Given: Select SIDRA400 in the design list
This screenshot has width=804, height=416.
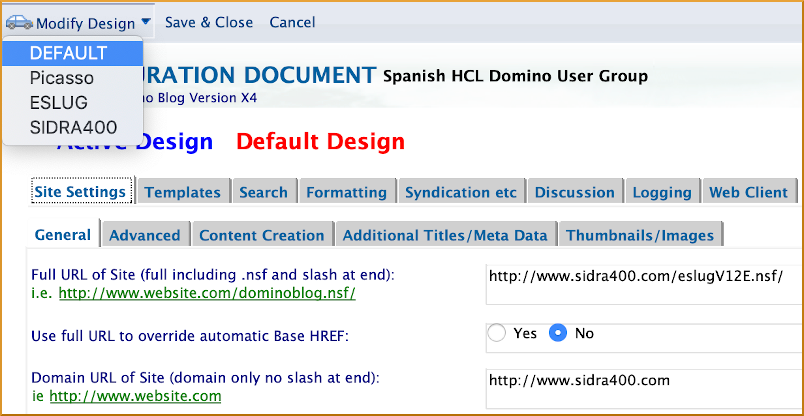Looking at the screenshot, I should tap(73, 127).
